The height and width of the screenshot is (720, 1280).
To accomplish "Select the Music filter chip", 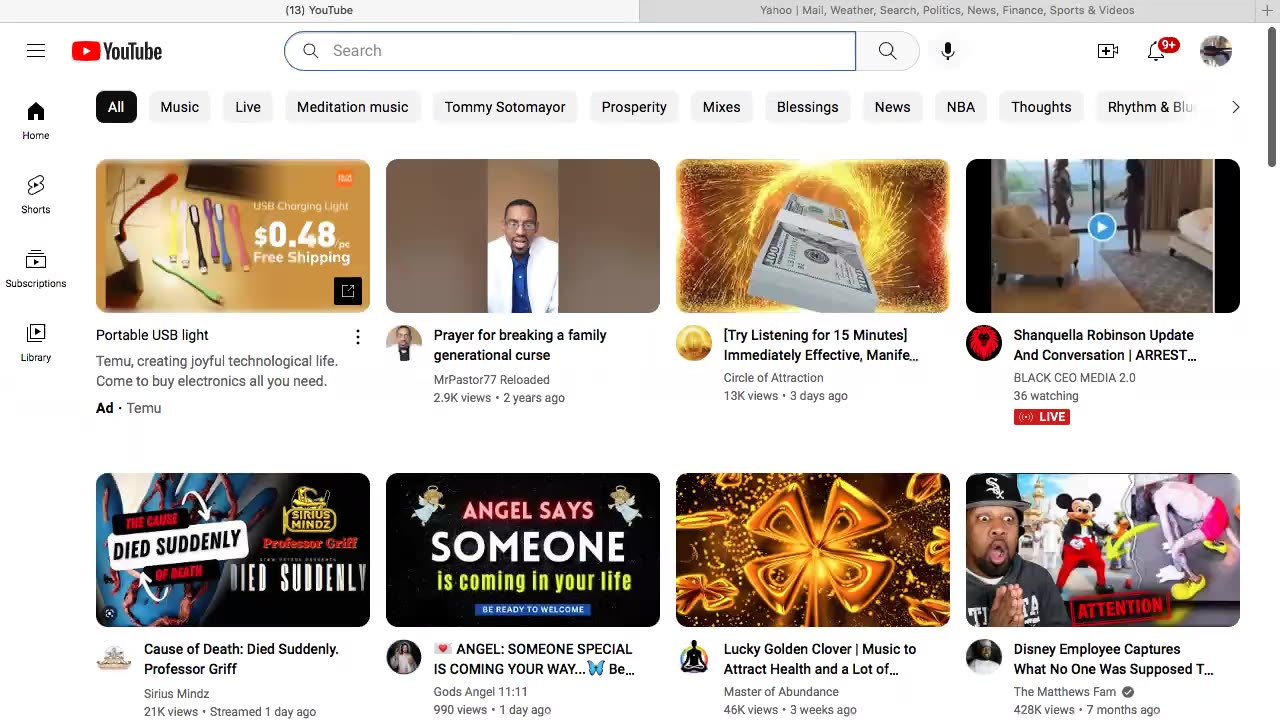I will 180,107.
